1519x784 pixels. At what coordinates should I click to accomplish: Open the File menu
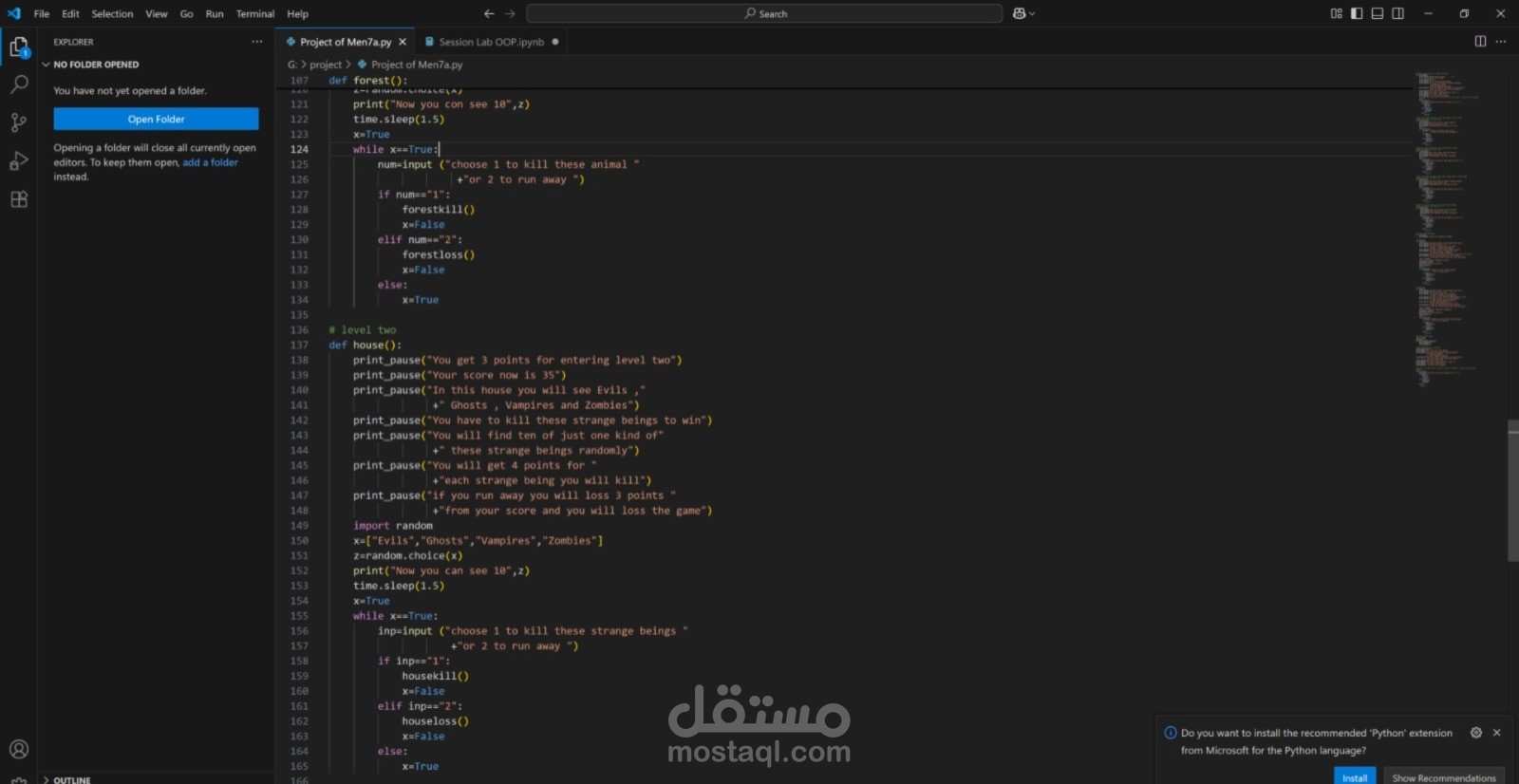(x=42, y=13)
